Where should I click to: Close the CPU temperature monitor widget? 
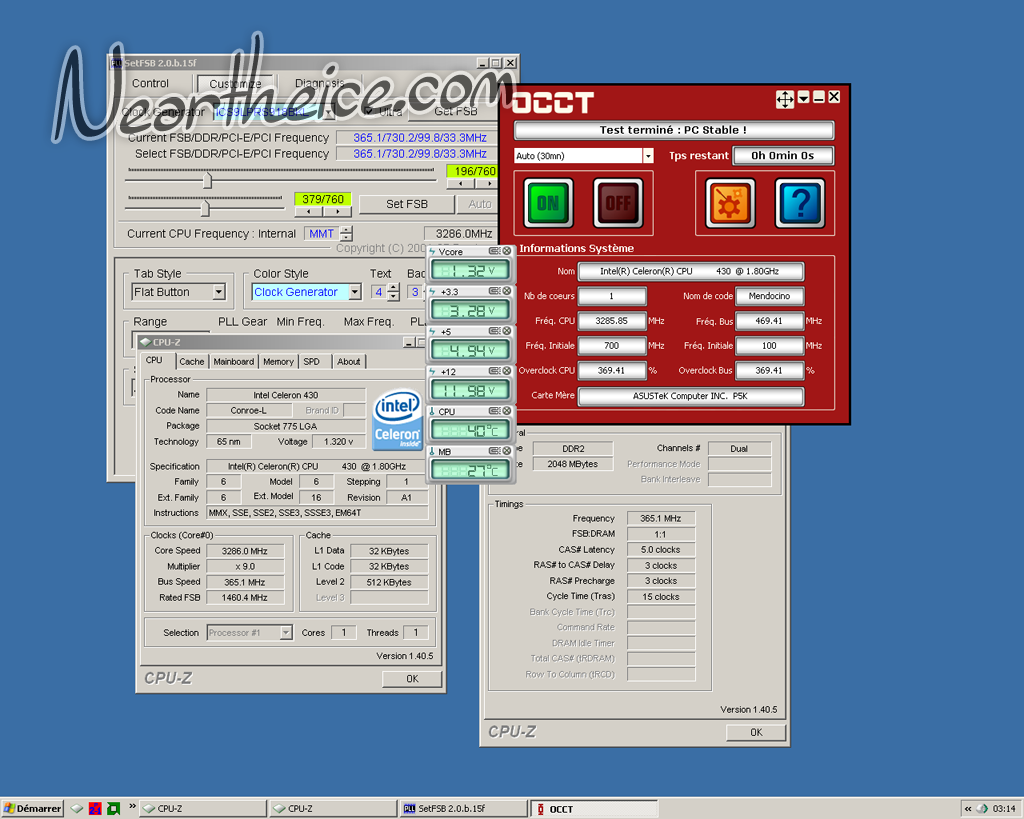point(507,411)
